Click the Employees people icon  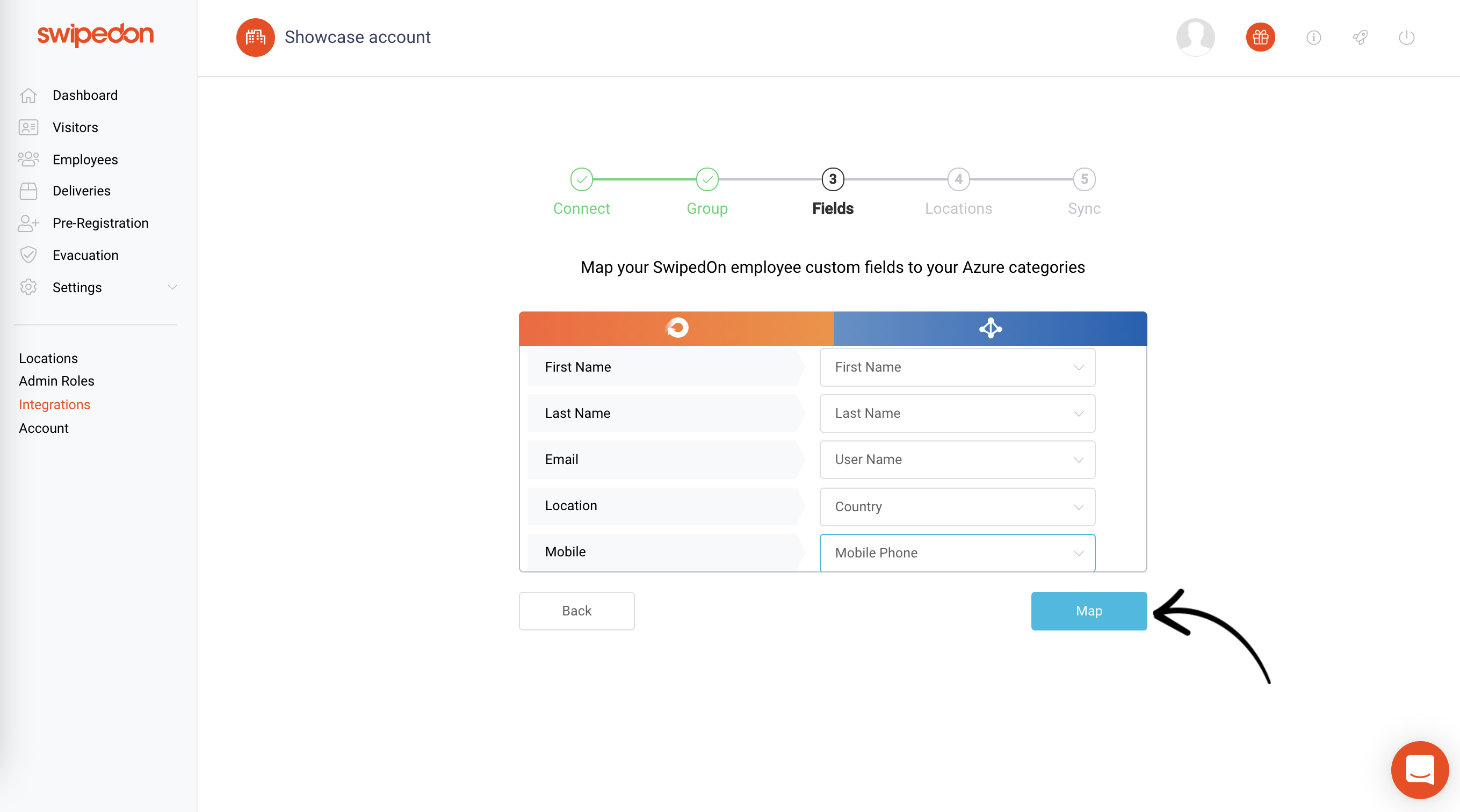coord(28,159)
